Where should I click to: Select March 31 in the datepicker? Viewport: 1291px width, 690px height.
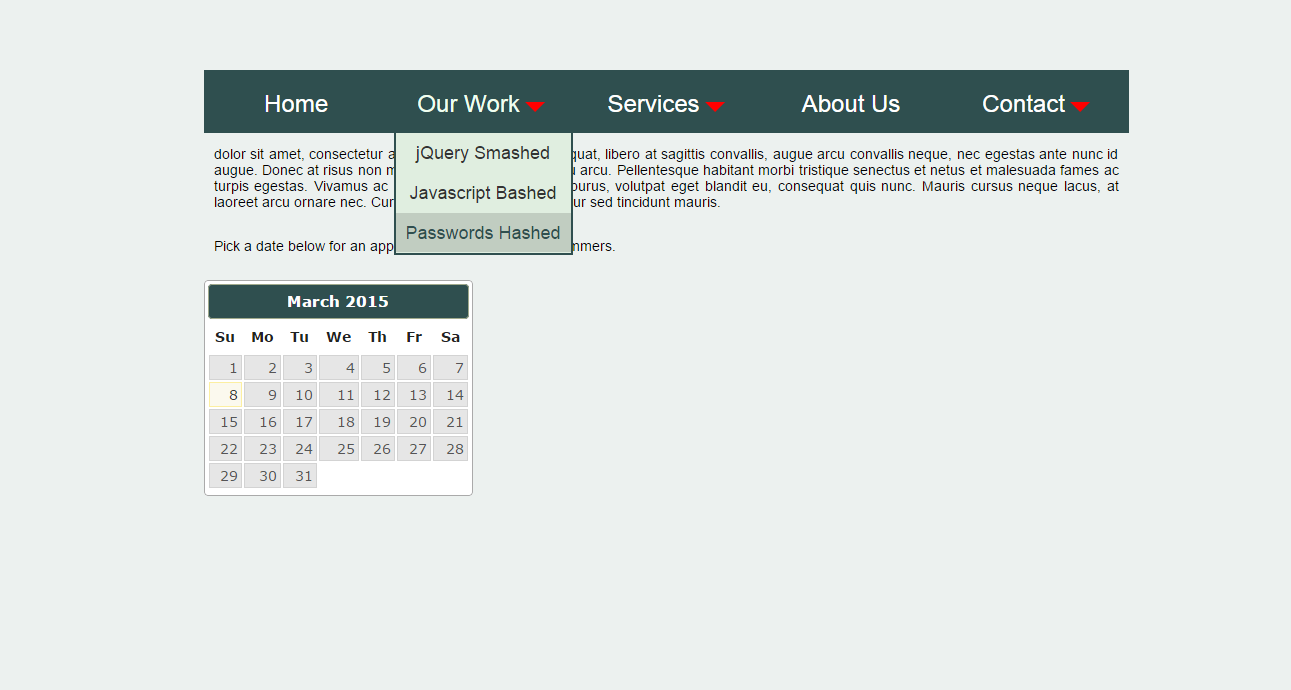300,476
